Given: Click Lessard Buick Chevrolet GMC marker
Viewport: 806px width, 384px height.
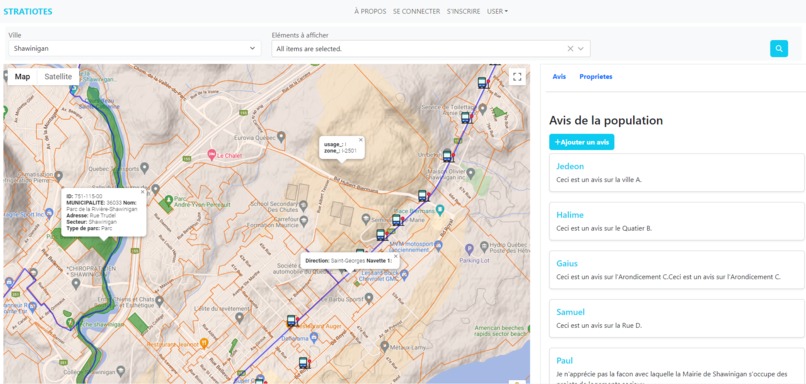Looking at the screenshot, I should coord(404,275).
